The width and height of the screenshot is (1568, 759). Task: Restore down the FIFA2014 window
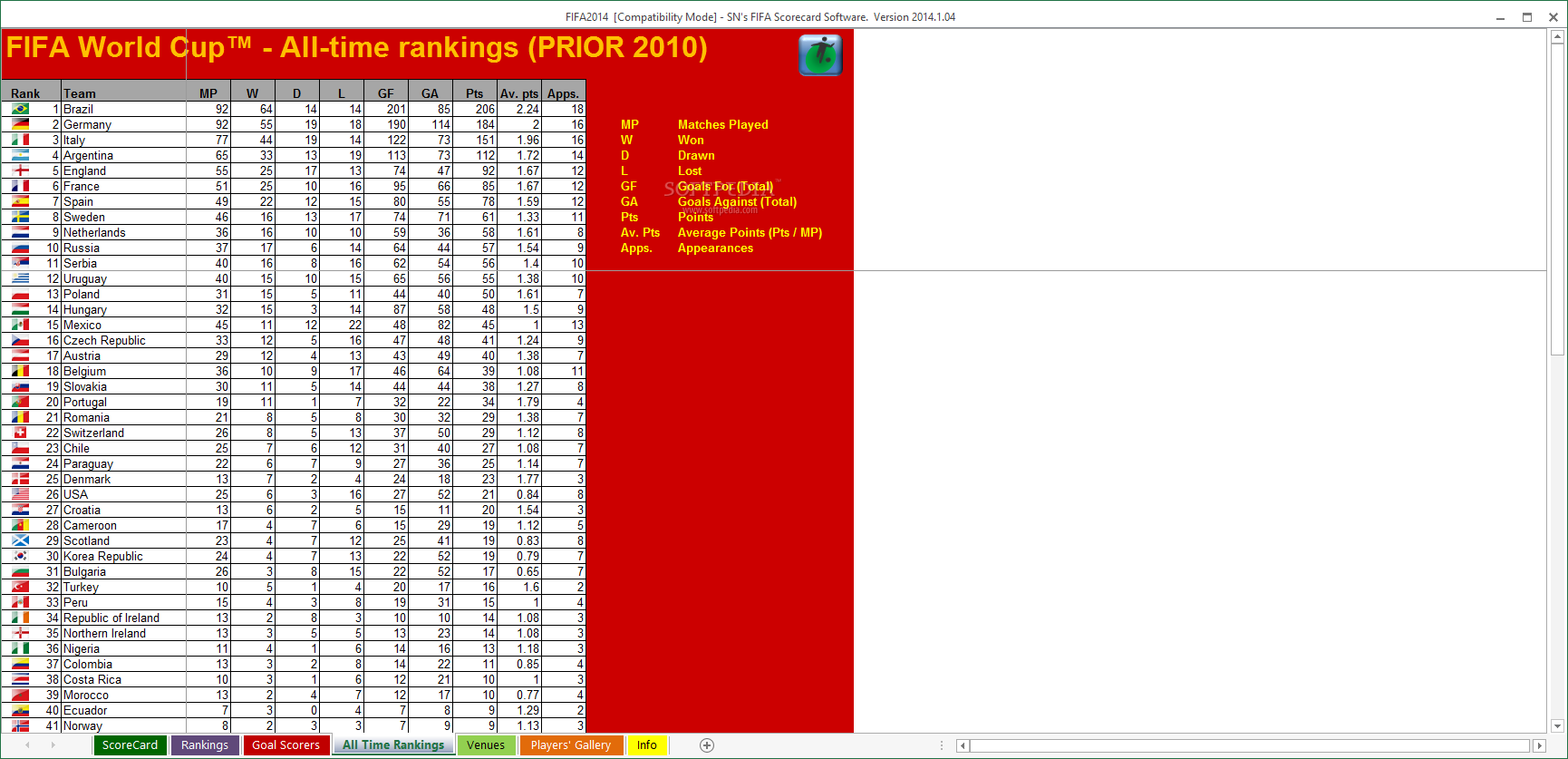click(x=1527, y=17)
